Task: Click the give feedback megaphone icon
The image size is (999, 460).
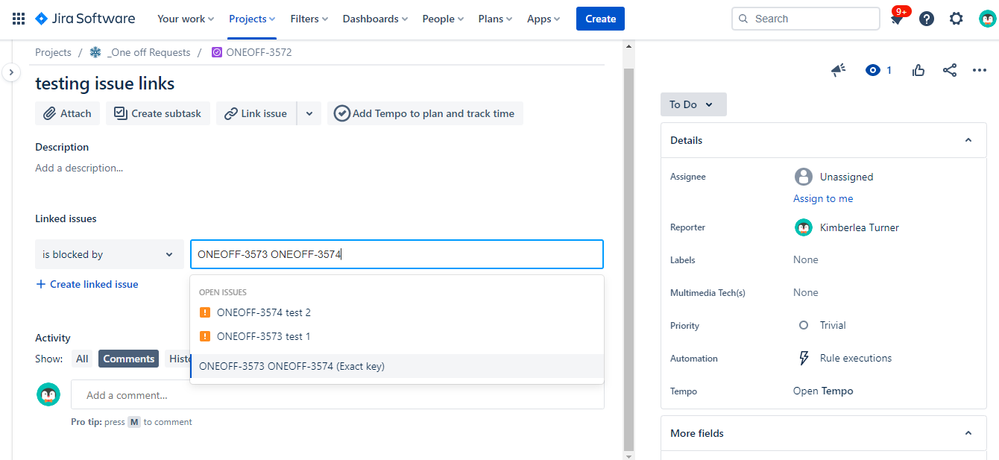Action: point(838,70)
